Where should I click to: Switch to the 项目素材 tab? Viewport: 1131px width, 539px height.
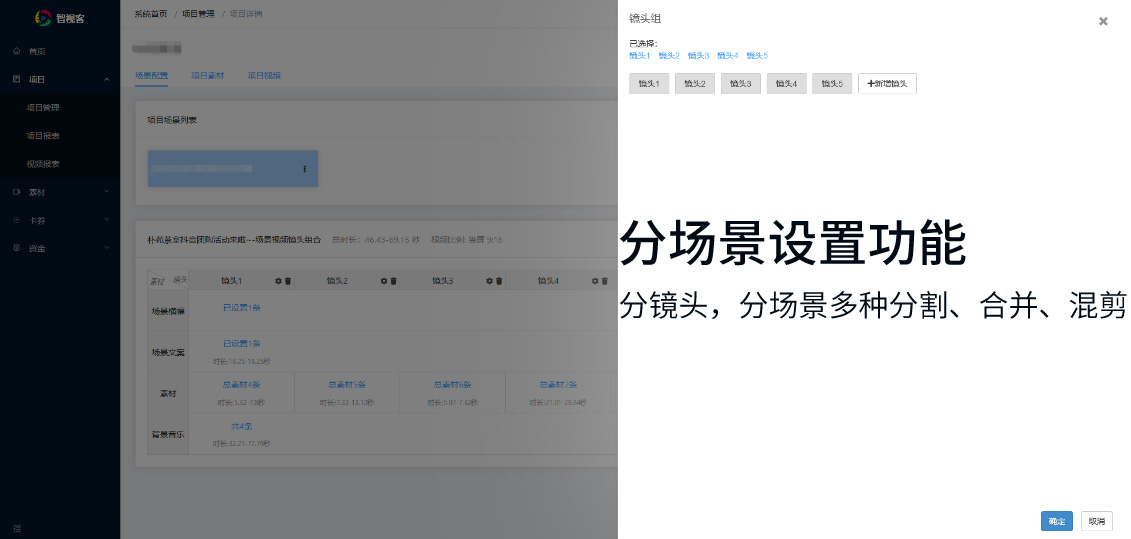tap(207, 75)
